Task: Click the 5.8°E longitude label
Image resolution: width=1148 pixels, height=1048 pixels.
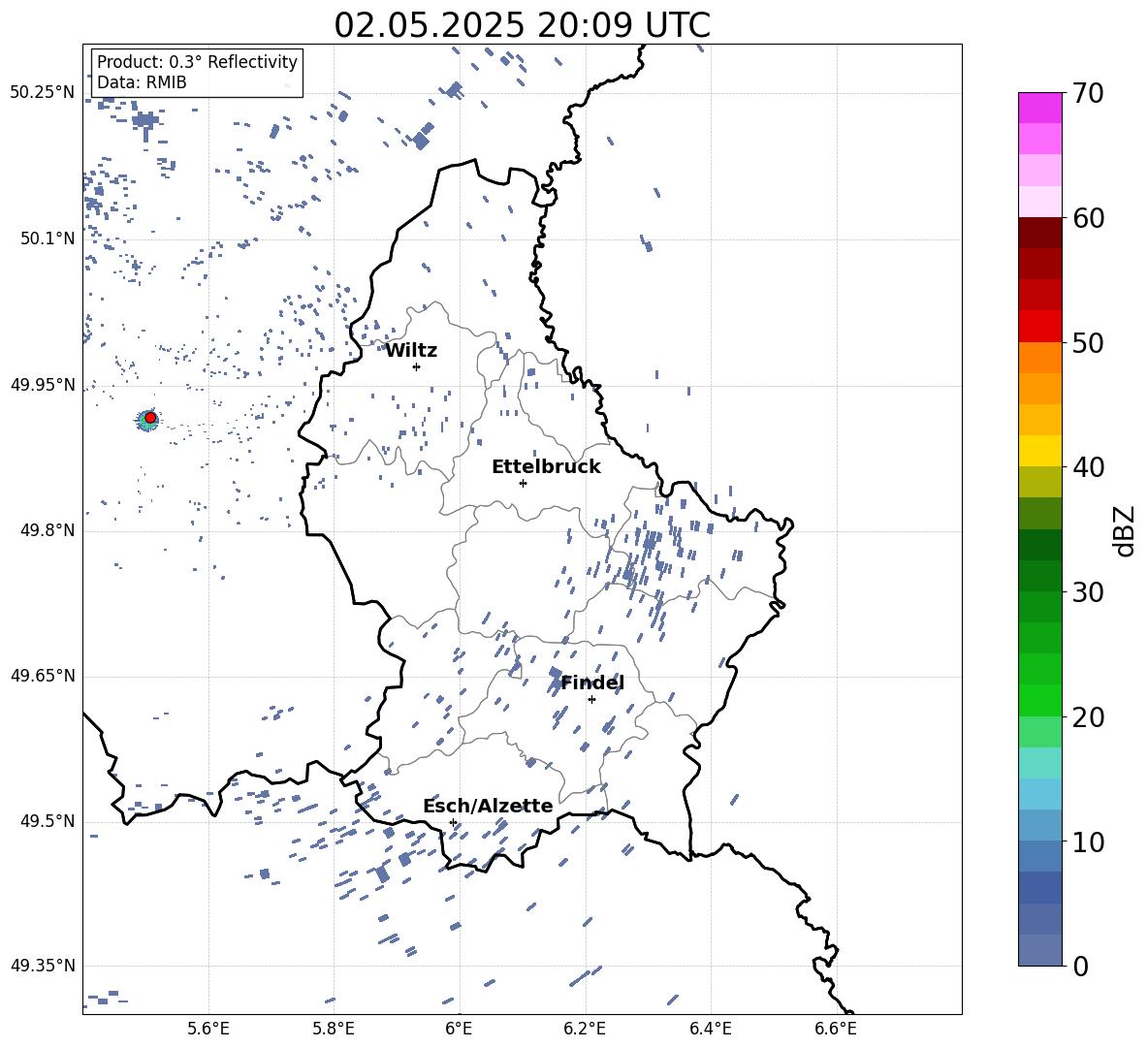Action: click(x=334, y=1029)
